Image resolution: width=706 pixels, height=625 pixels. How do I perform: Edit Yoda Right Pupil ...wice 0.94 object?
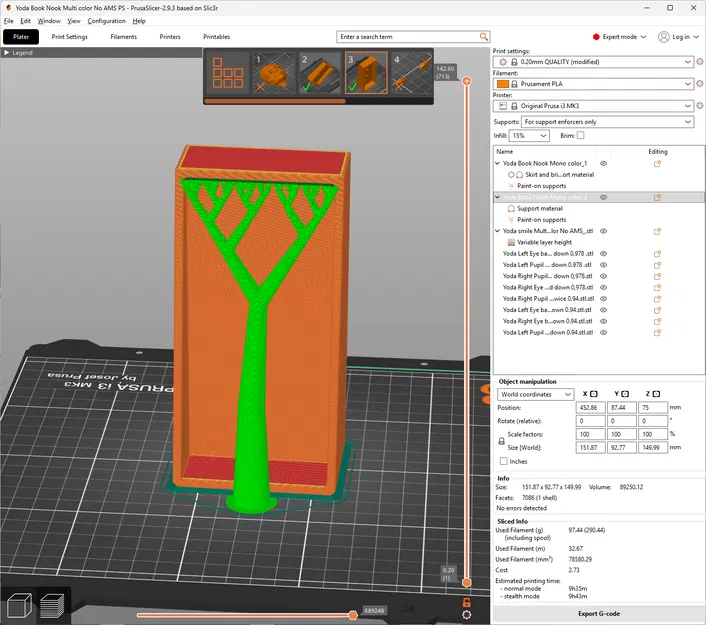[657, 299]
